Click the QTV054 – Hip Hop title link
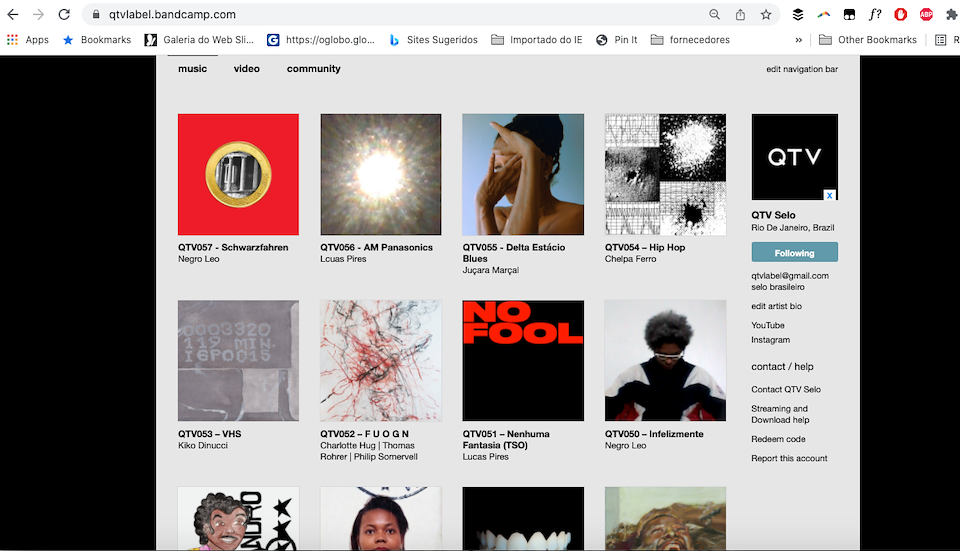Screen dimensions: 960x551 tap(645, 247)
